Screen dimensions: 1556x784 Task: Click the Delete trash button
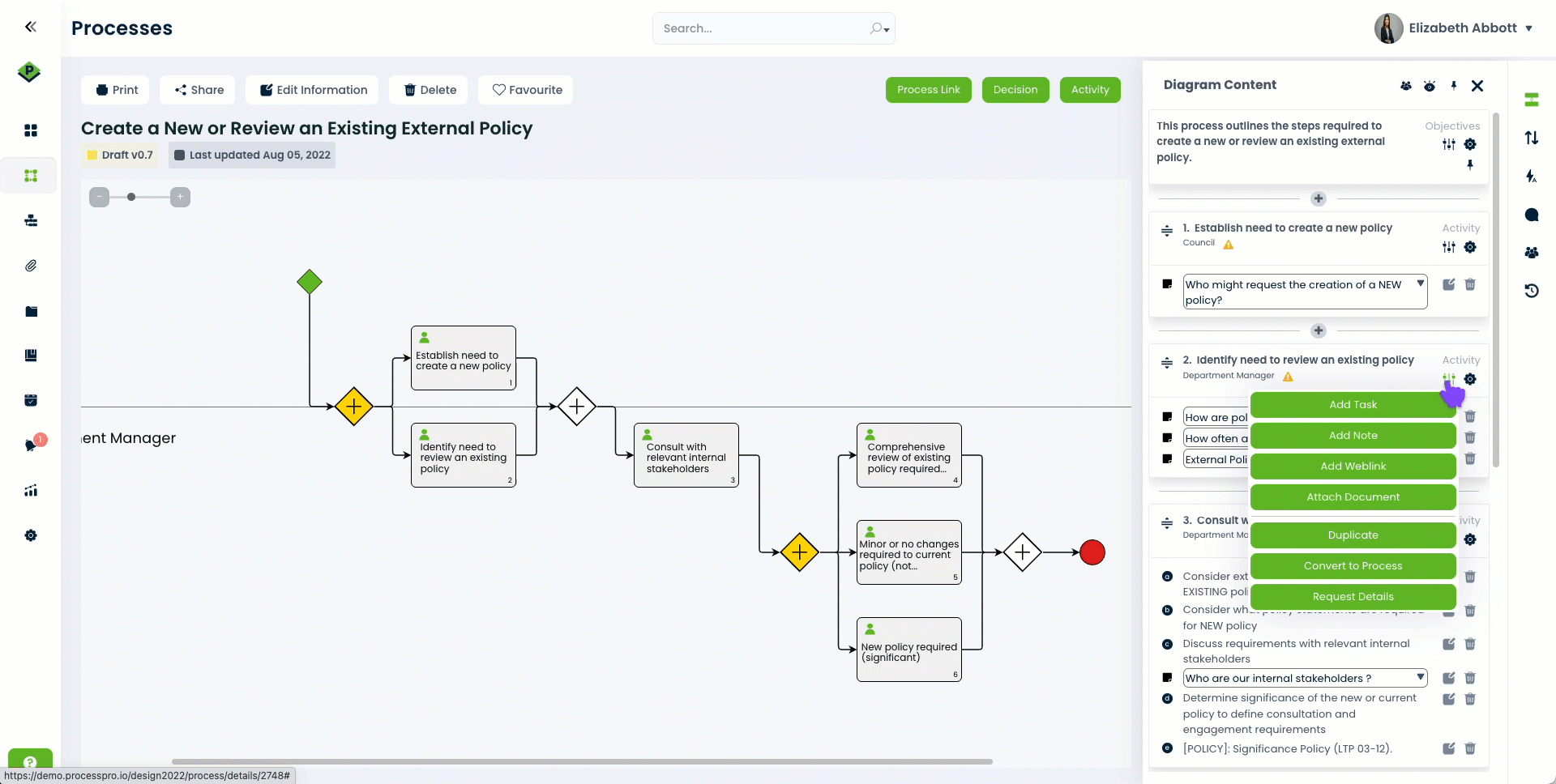point(430,90)
